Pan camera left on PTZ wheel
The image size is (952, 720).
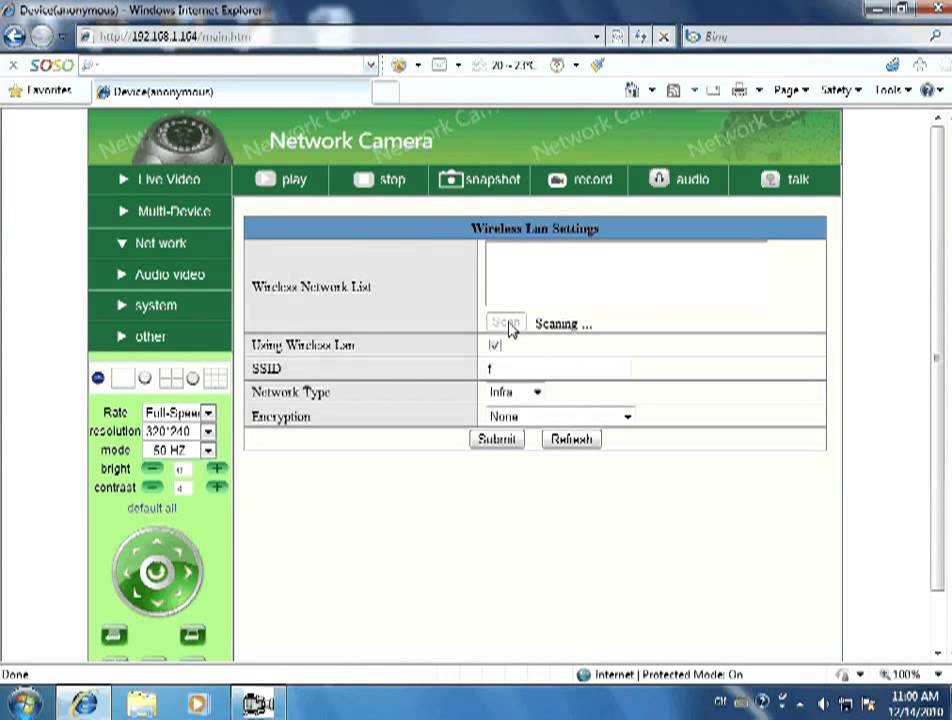coord(126,572)
